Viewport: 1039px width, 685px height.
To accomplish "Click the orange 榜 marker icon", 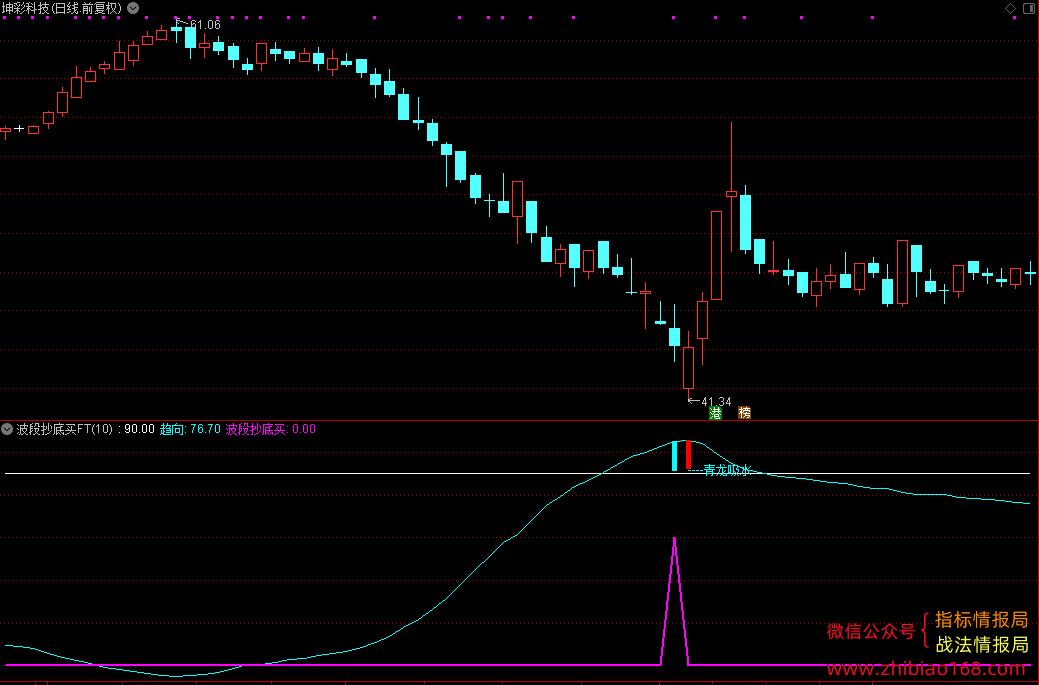I will tap(744, 413).
